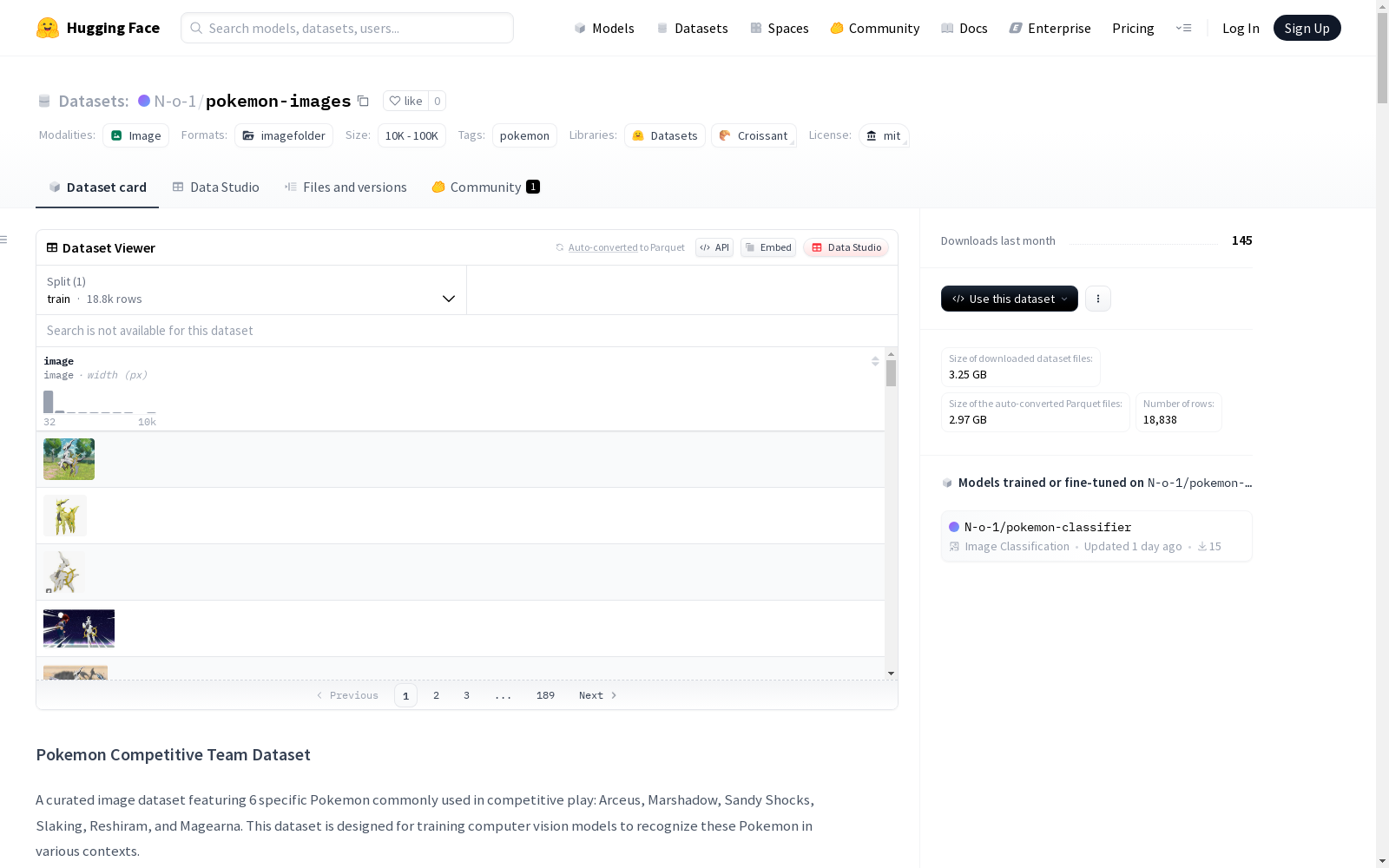Select page 1 in viewer pagination
Viewport: 1389px width, 868px height.
click(x=405, y=695)
